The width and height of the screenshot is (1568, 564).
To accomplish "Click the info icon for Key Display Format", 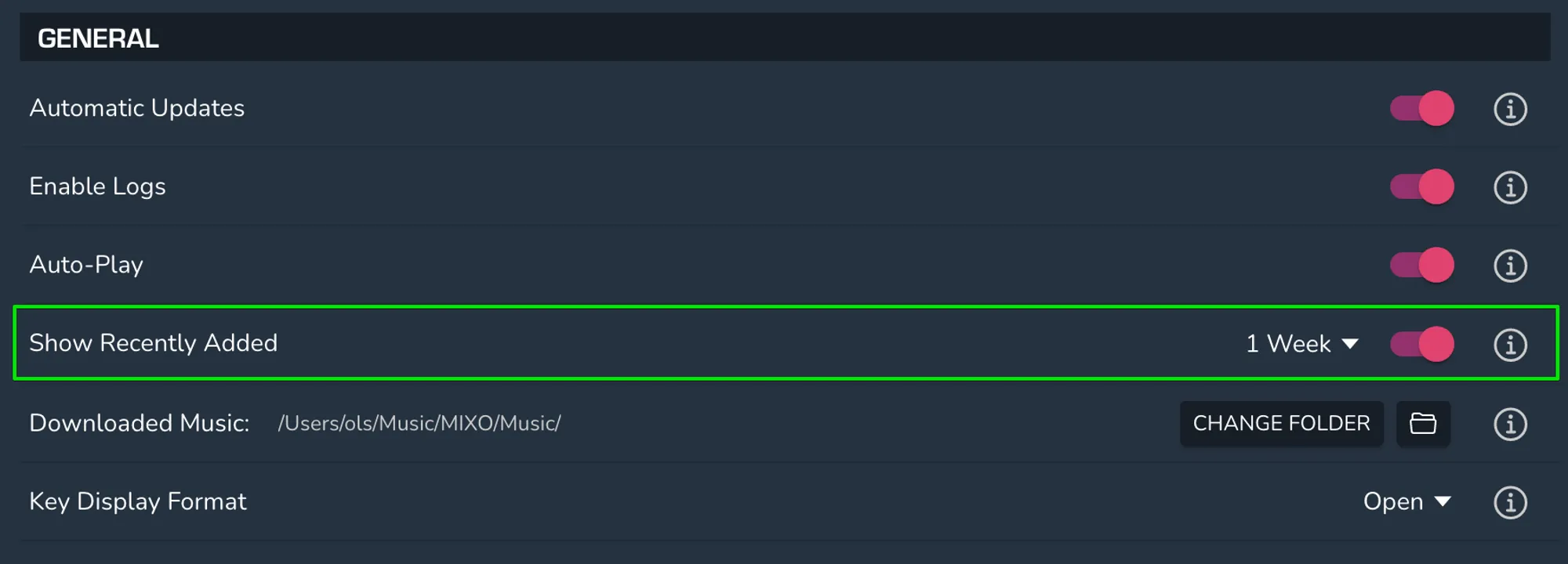I will pyautogui.click(x=1510, y=501).
